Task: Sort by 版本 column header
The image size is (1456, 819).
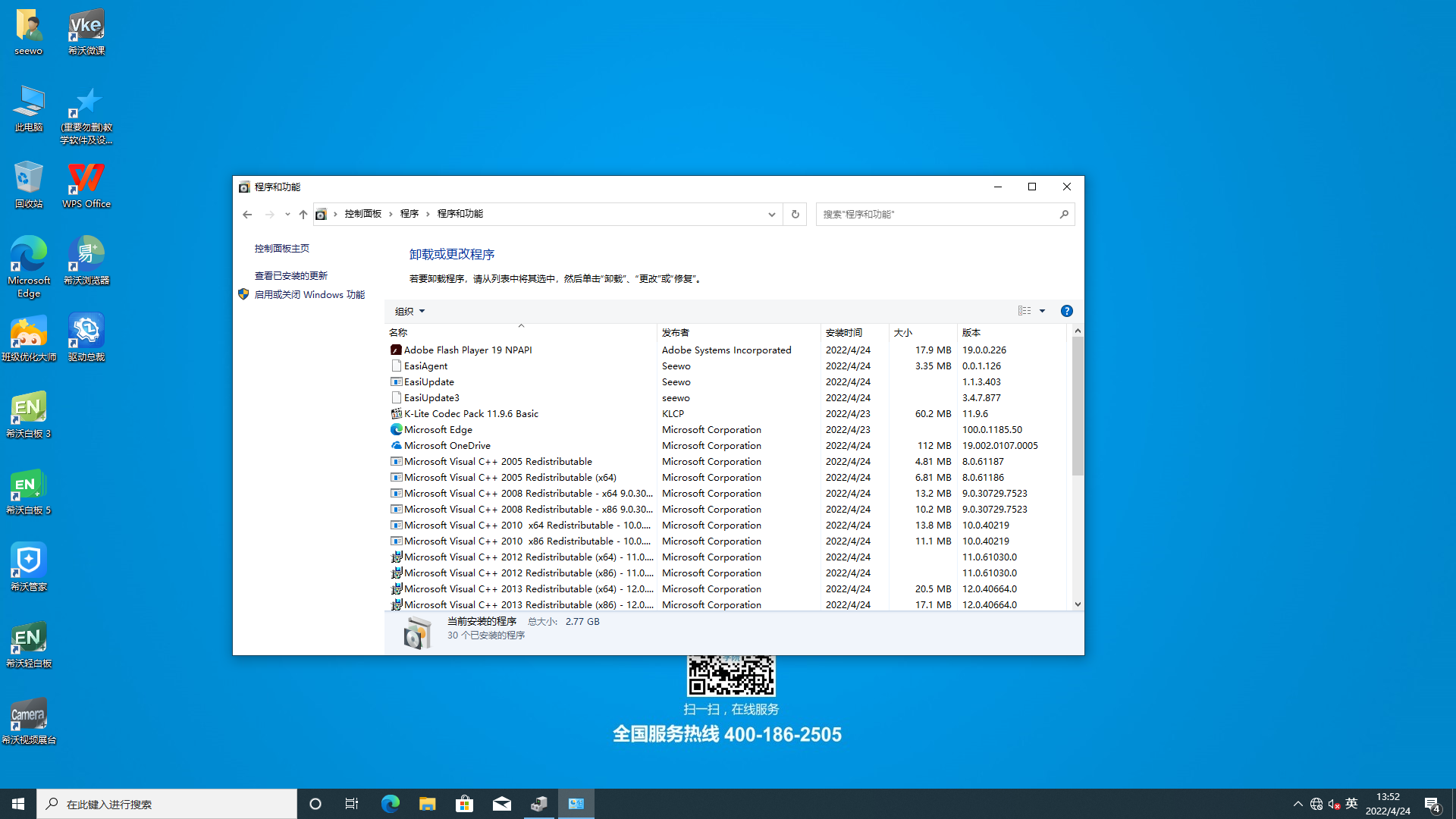Action: [1012, 332]
